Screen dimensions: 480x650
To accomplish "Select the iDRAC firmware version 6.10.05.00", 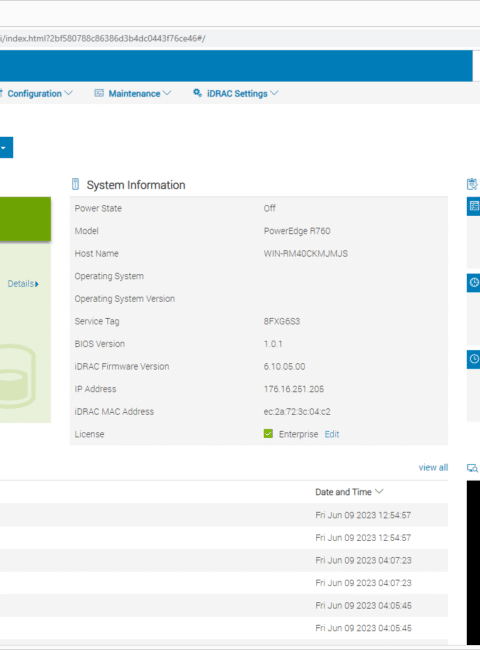I will click(x=284, y=366).
